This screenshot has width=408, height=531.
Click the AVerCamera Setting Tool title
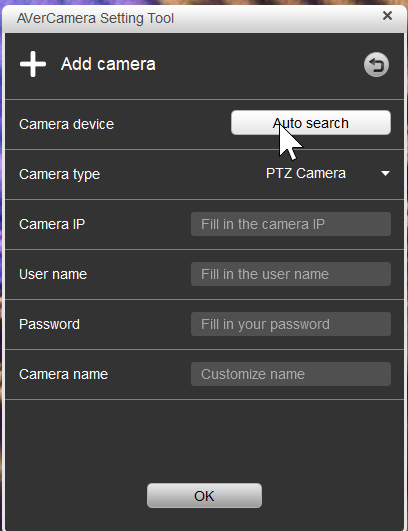tap(95, 18)
